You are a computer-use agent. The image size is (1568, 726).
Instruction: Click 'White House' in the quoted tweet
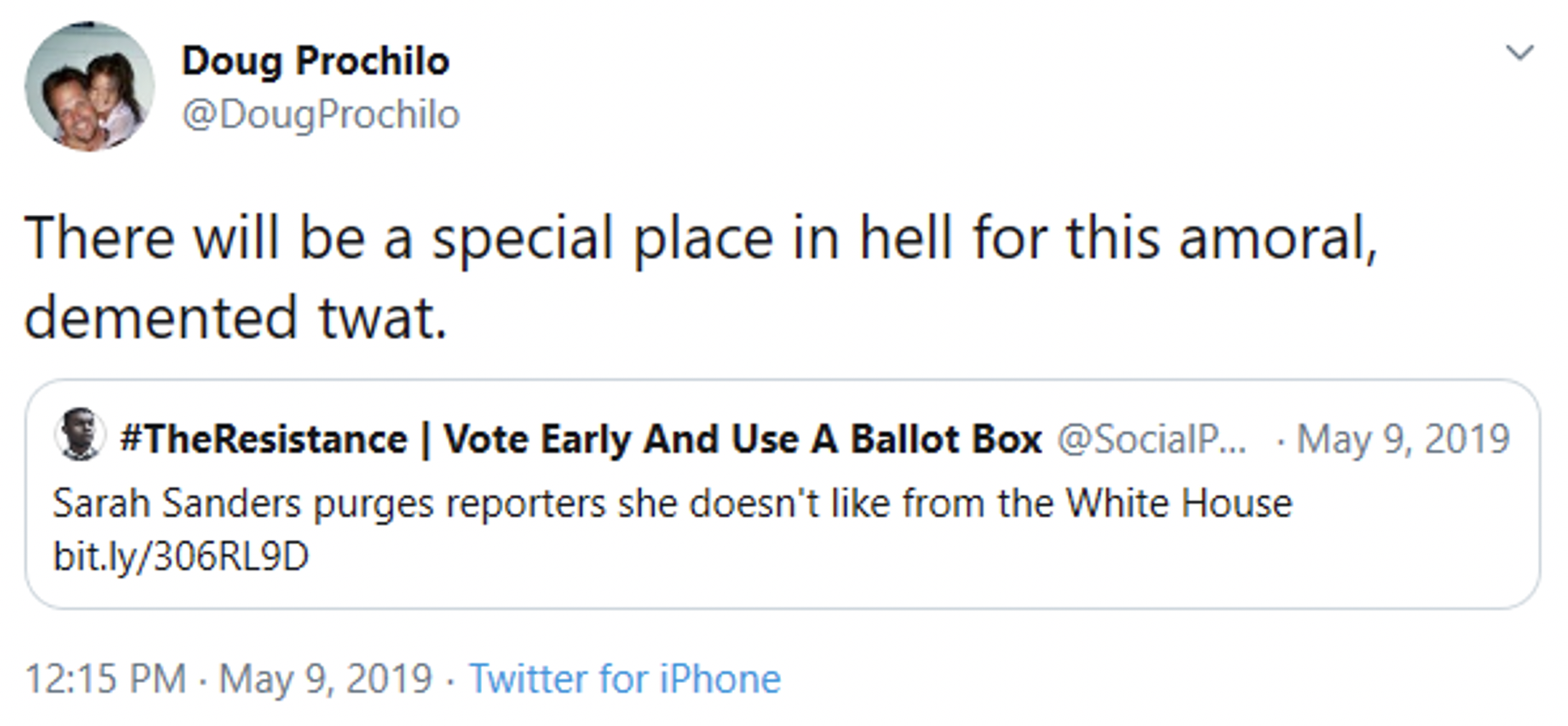click(1179, 503)
